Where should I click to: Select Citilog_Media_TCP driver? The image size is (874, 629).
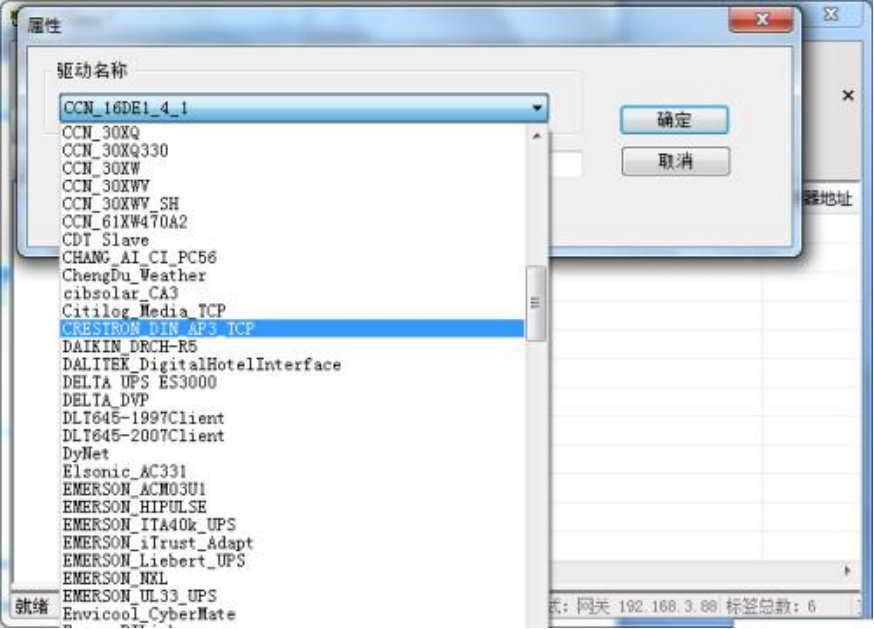click(292, 311)
